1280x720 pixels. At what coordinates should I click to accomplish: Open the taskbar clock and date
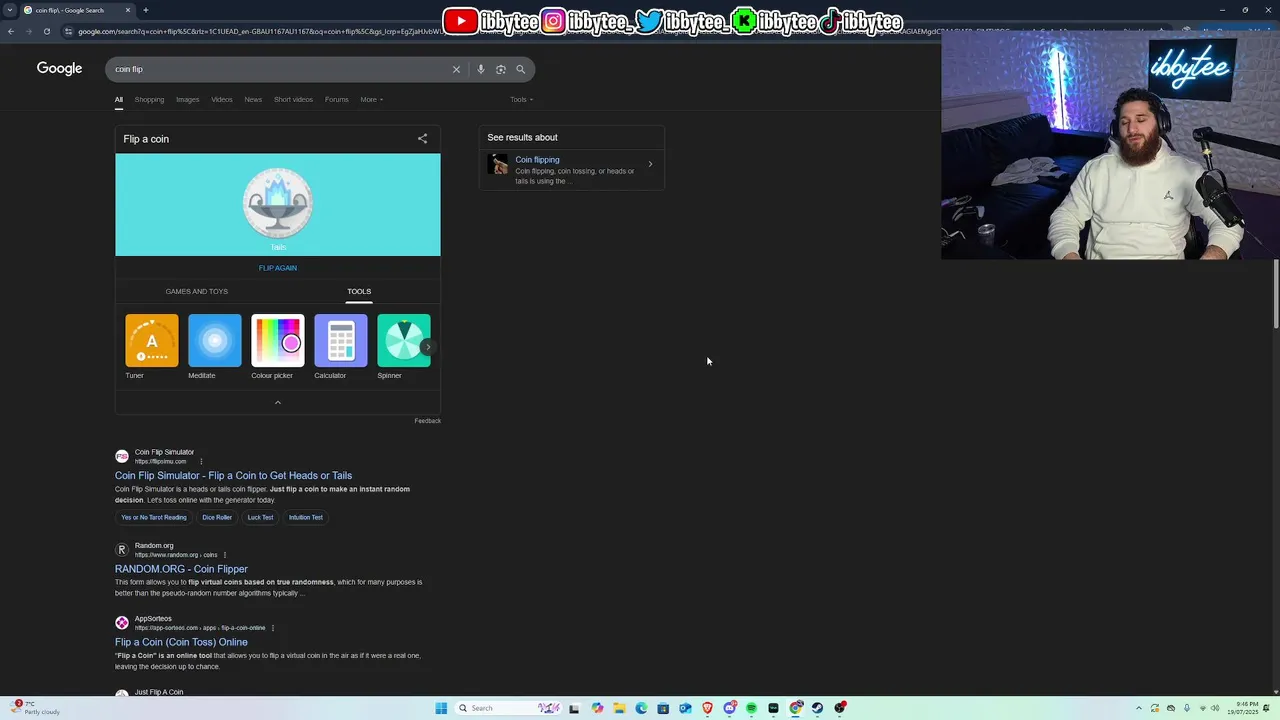point(1241,708)
